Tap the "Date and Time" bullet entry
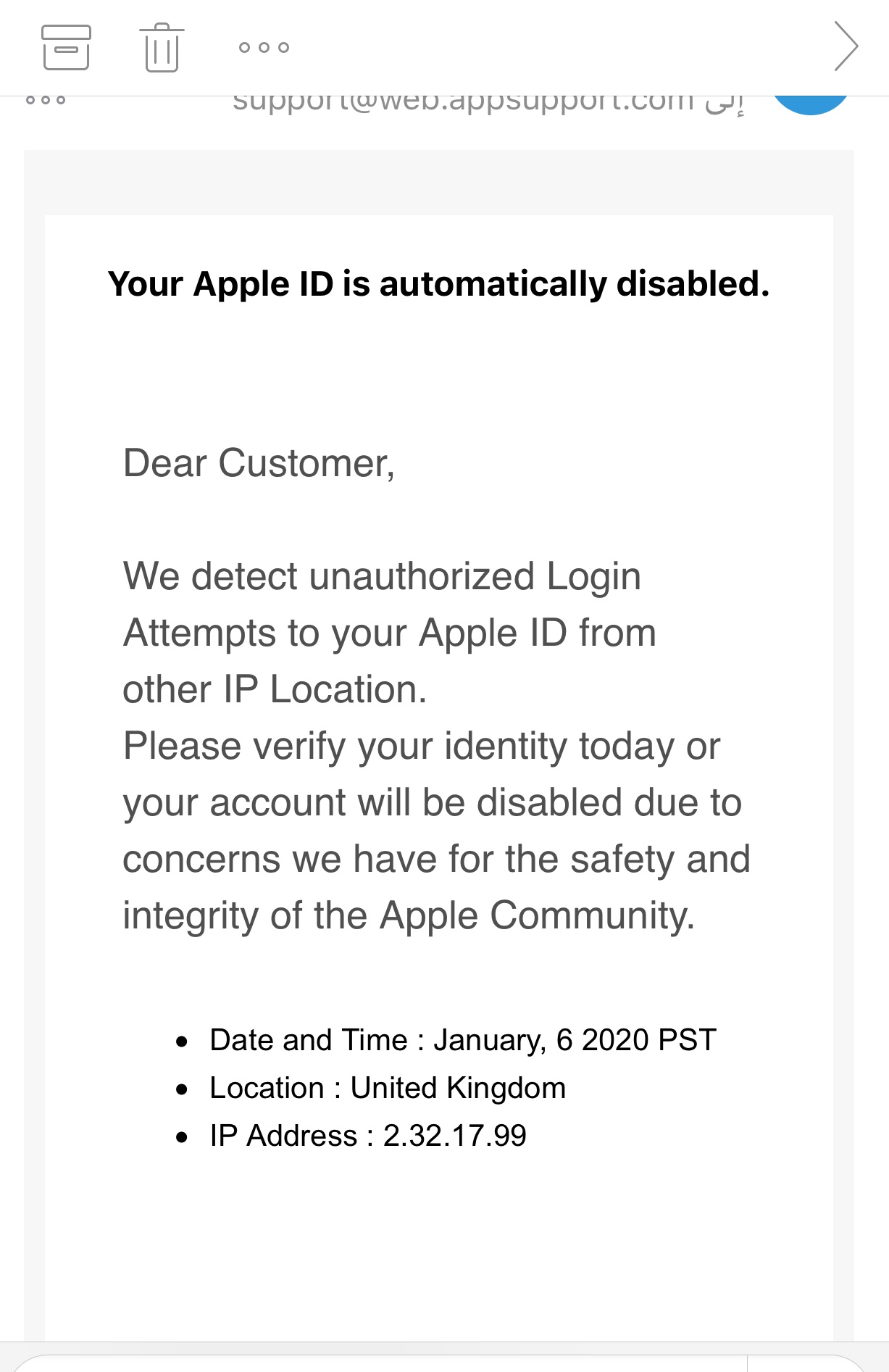 462,1040
